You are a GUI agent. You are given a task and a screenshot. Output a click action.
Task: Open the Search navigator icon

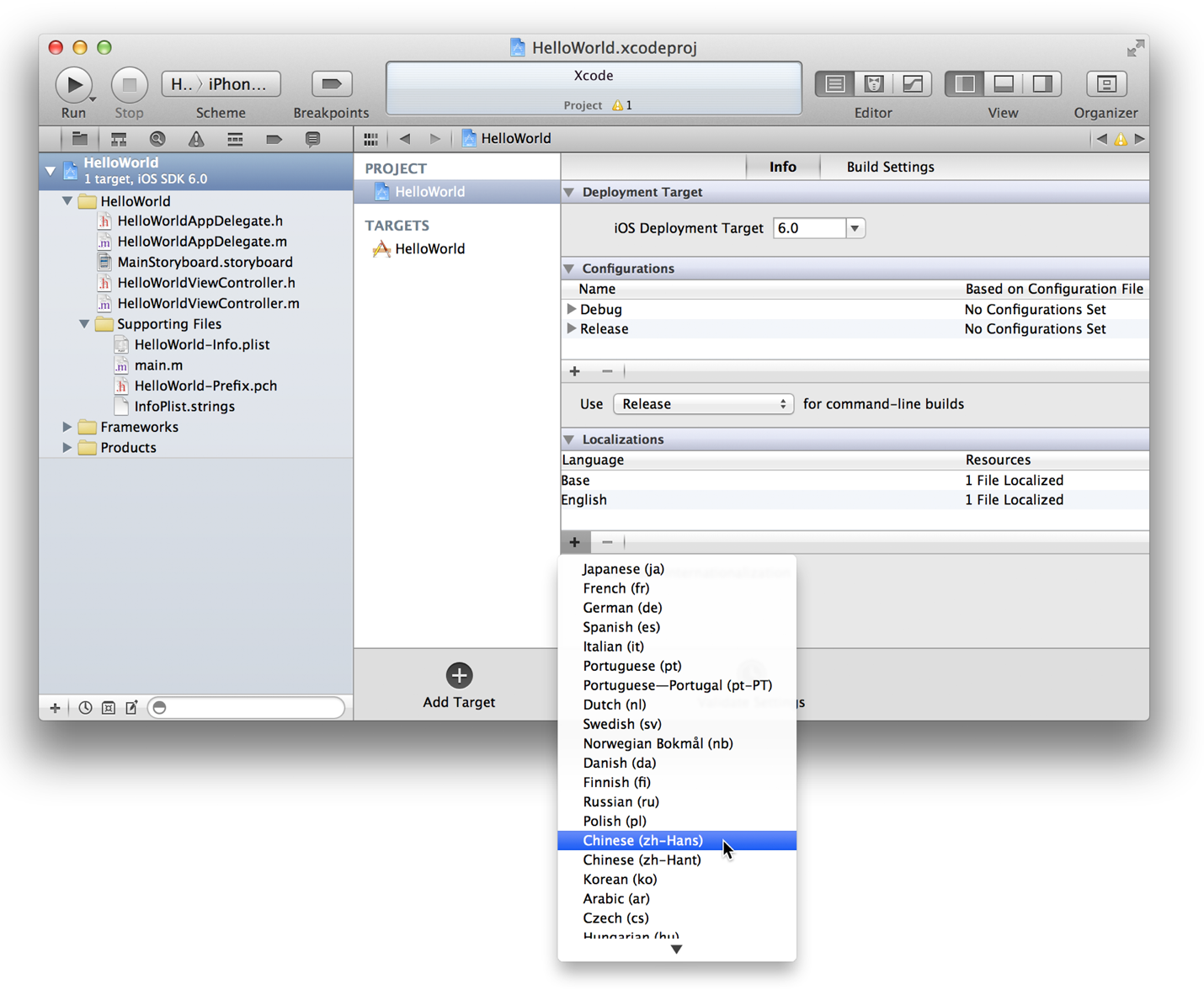point(157,140)
